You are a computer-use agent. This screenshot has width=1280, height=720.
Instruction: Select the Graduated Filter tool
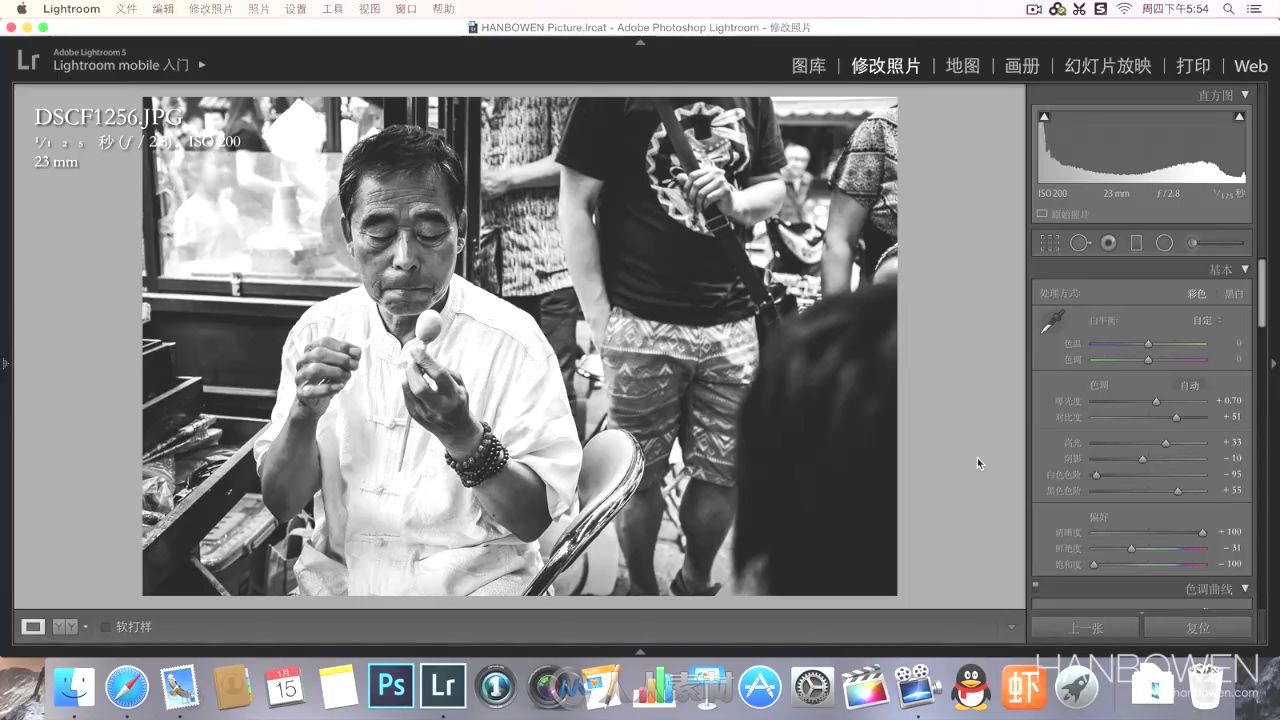[x=1136, y=243]
